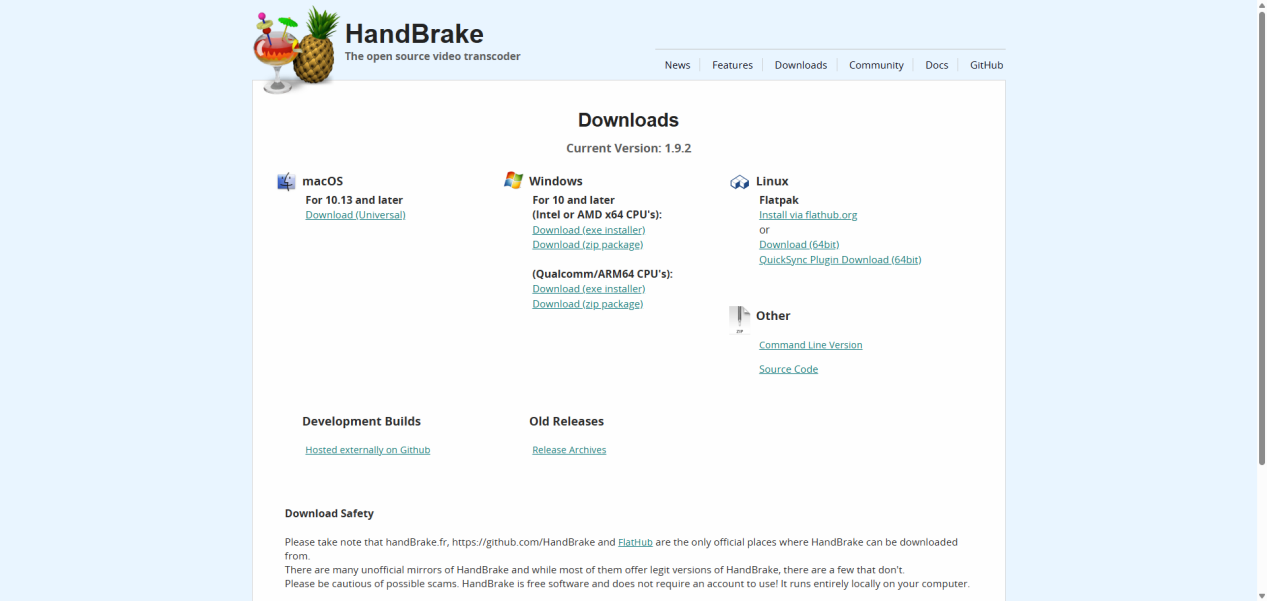Screen dimensions: 1267x601
Task: Click 'For 10.13 and later' text
Action: (354, 200)
